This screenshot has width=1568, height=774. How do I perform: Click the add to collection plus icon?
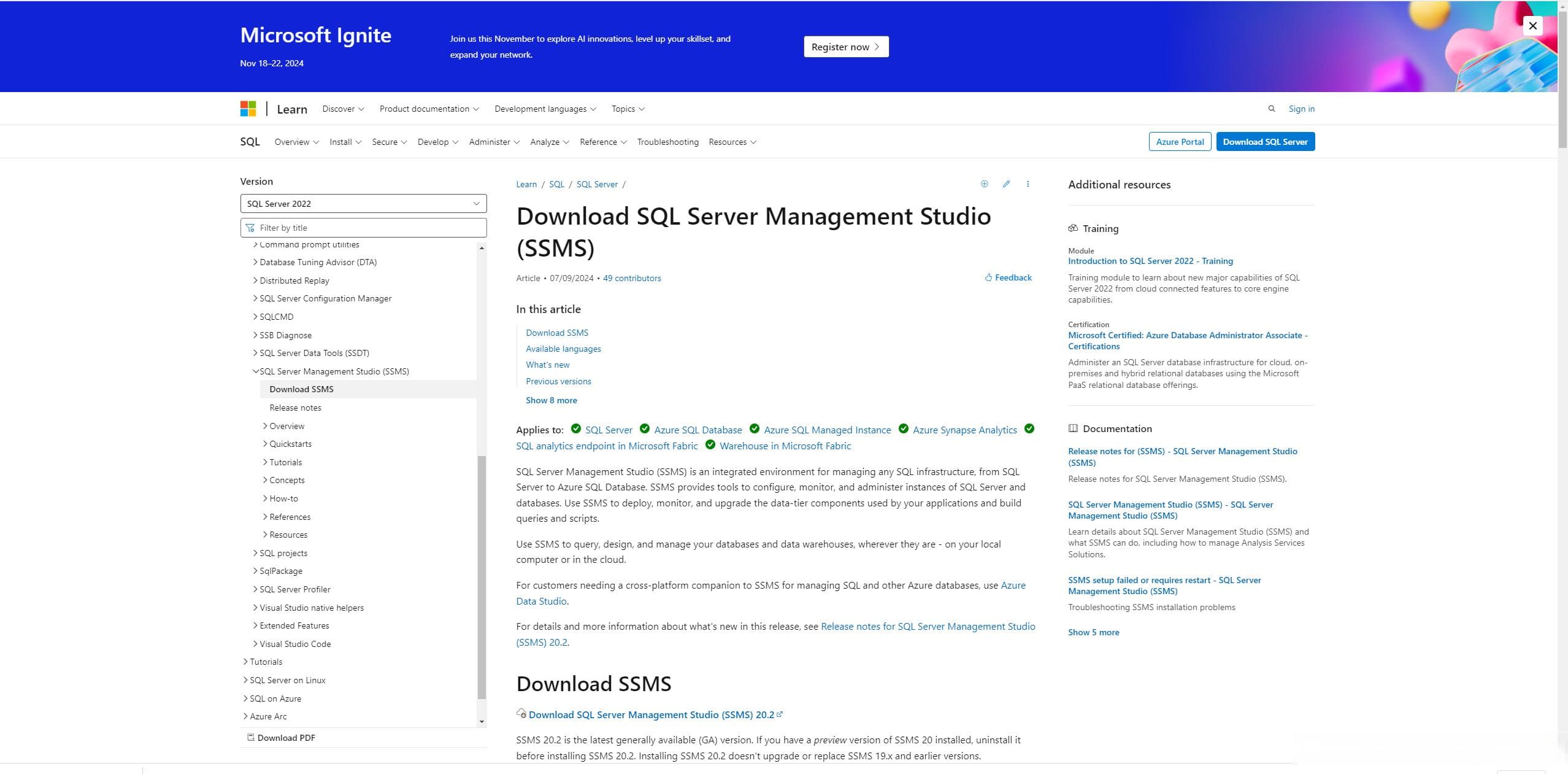pos(985,184)
